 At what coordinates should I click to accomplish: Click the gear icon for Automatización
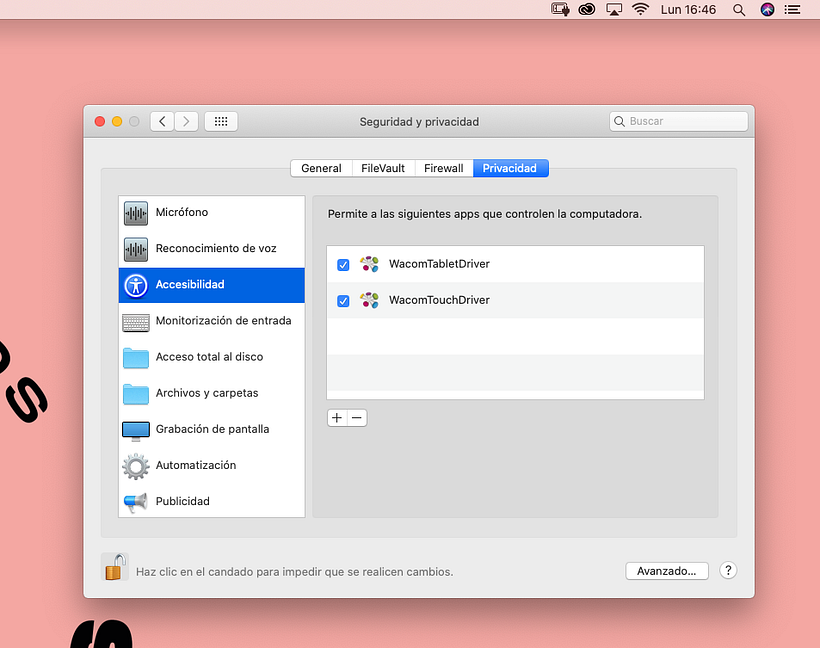[136, 467]
